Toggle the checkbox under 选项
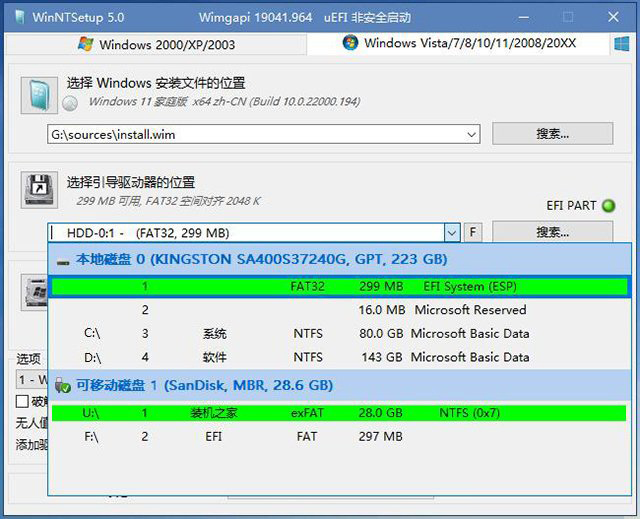Viewport: 640px width, 519px height. coord(22,401)
